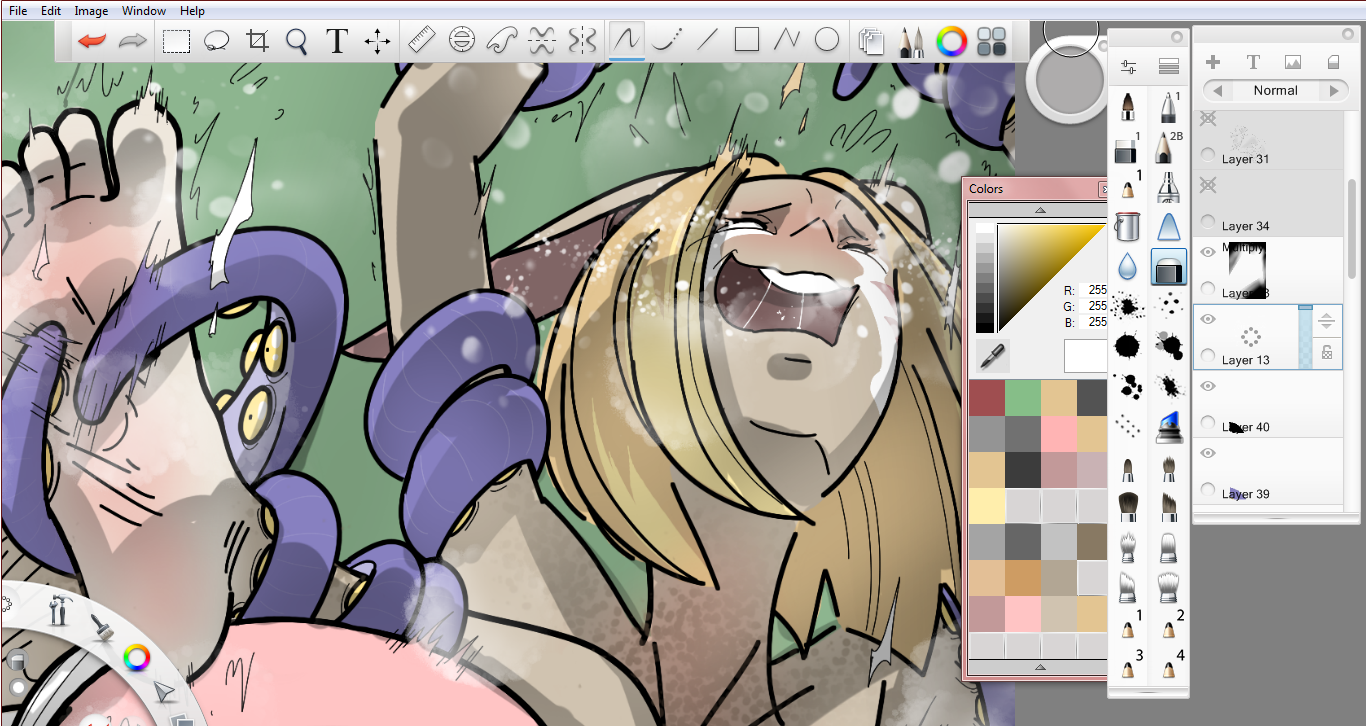This screenshot has width=1366, height=726.
Task: Hide Layer 39 via its eye icon
Action: click(x=1208, y=453)
